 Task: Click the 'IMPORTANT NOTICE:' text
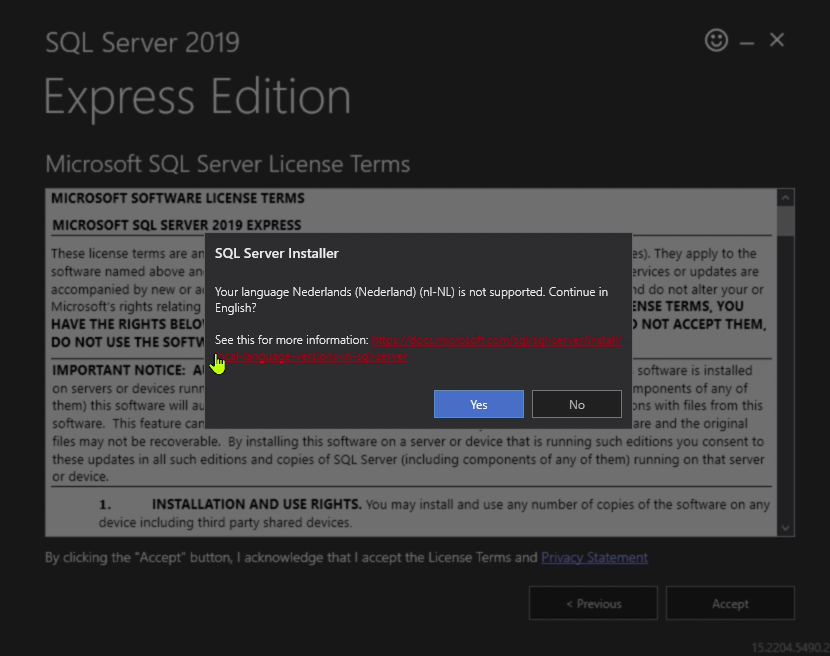click(119, 370)
